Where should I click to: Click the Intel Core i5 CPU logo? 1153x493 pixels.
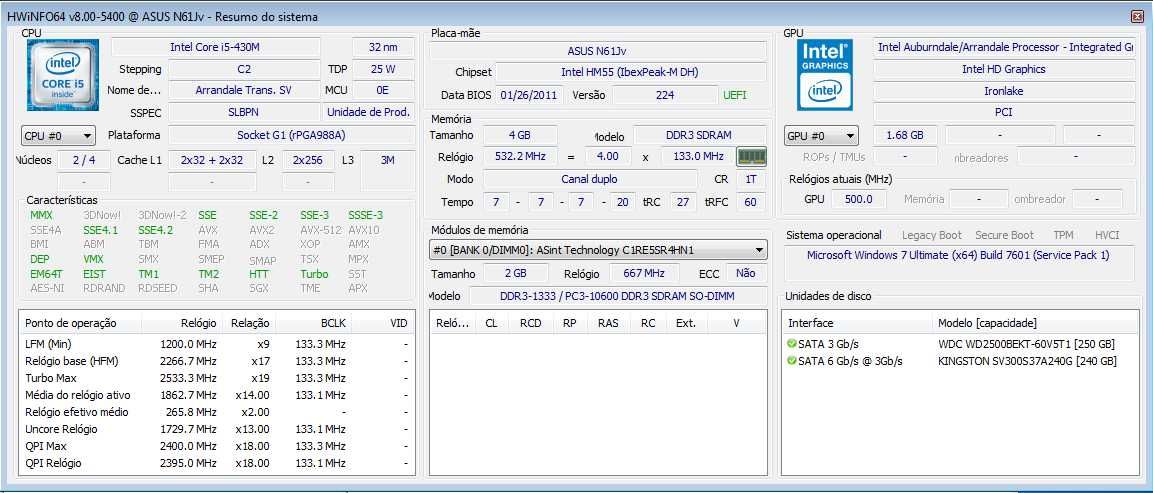click(63, 75)
